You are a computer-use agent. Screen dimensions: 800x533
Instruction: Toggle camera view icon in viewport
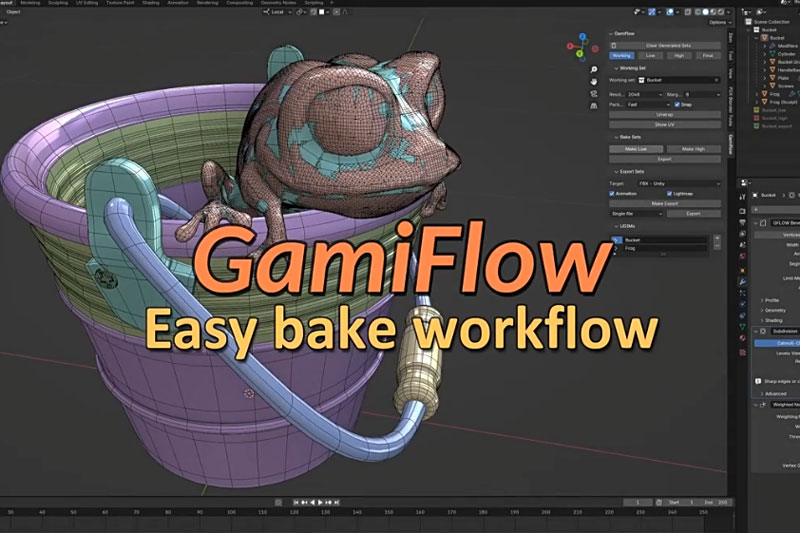pyautogui.click(x=593, y=94)
